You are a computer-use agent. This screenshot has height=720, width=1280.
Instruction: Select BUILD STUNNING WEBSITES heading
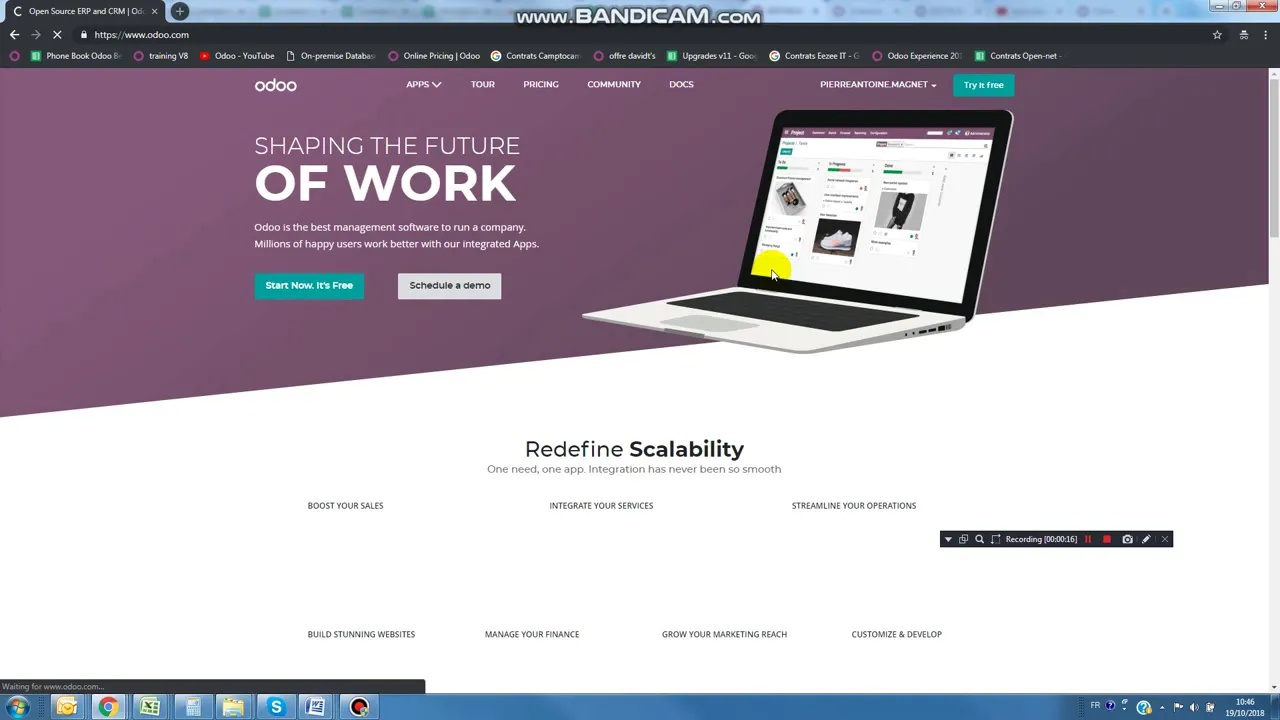[x=361, y=634]
